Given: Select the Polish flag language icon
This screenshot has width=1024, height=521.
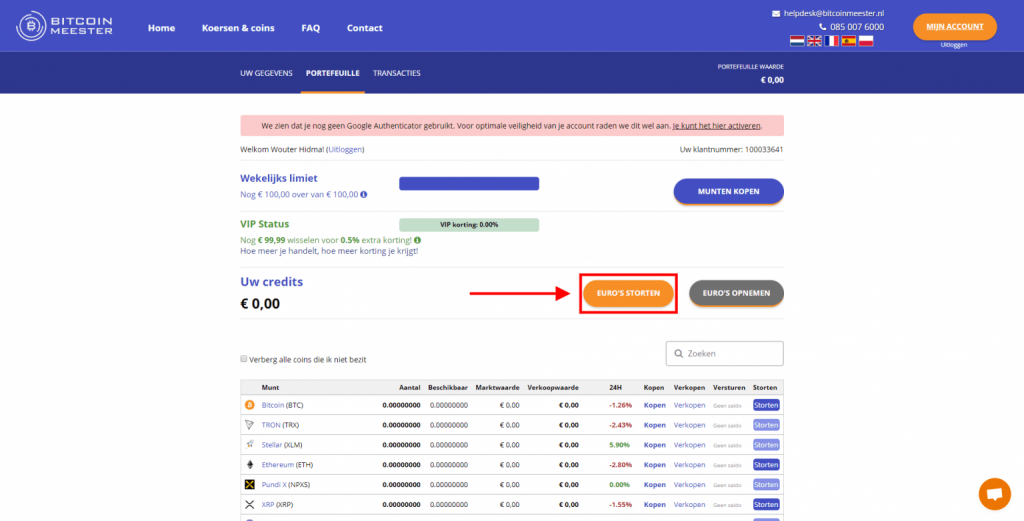Looking at the screenshot, I should (866, 41).
